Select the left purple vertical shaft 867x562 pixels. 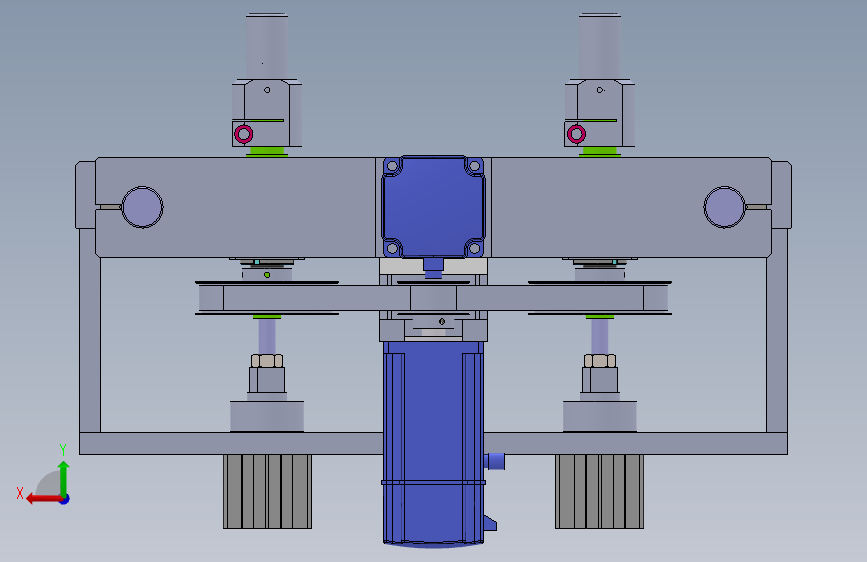pyautogui.click(x=267, y=336)
